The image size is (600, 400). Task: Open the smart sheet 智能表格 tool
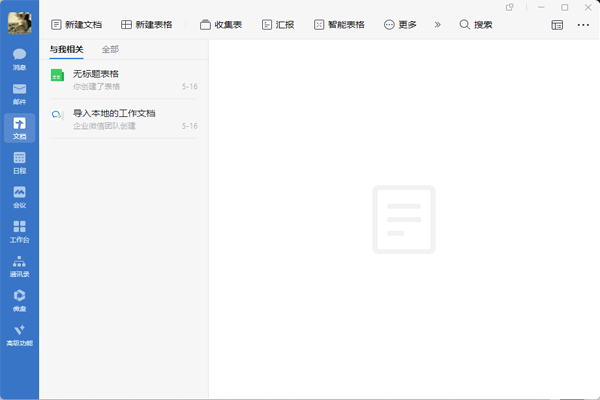pos(339,25)
